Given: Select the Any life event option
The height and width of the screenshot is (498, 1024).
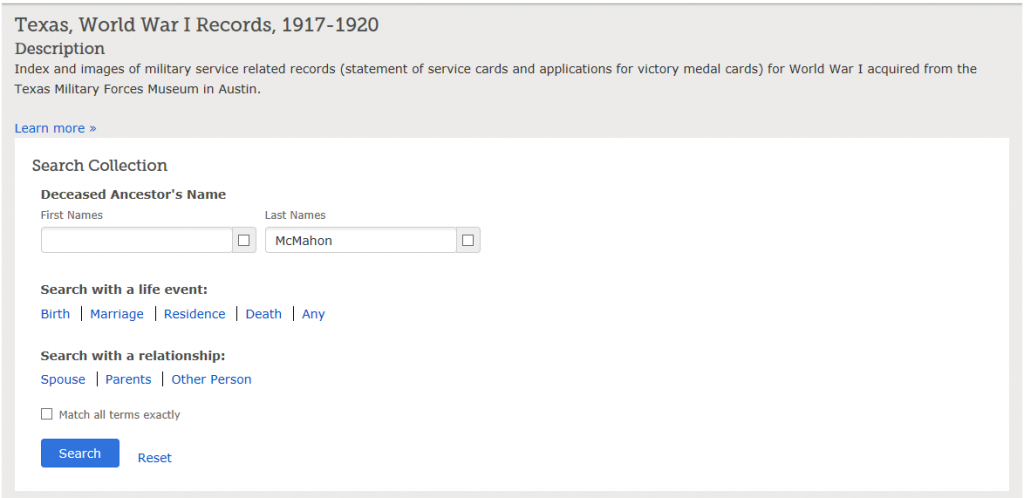Looking at the screenshot, I should click(x=313, y=314).
